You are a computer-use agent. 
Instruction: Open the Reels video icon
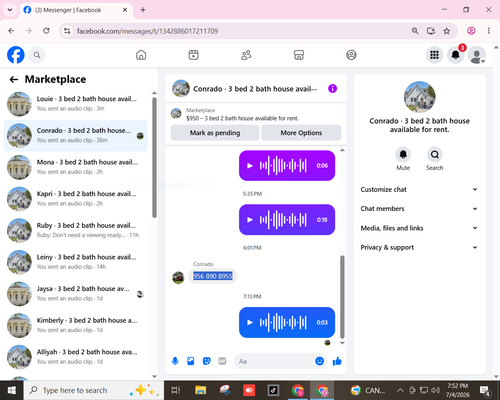tap(193, 55)
